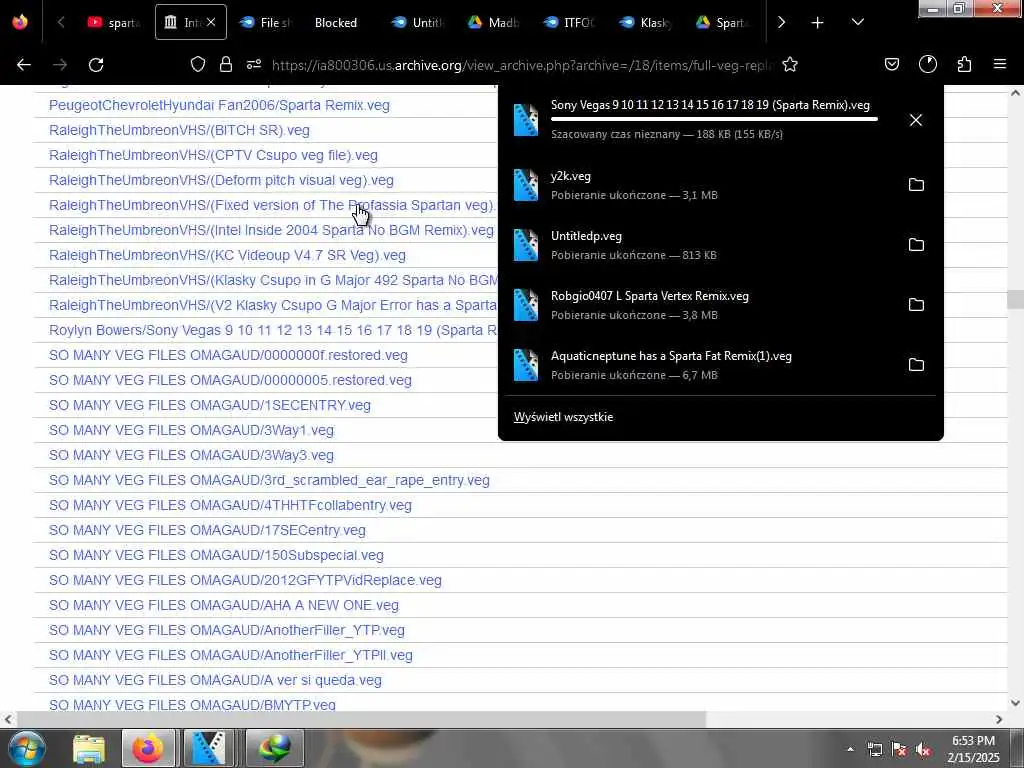Open the Windows Start menu
This screenshot has width=1024, height=768.
tap(26, 748)
